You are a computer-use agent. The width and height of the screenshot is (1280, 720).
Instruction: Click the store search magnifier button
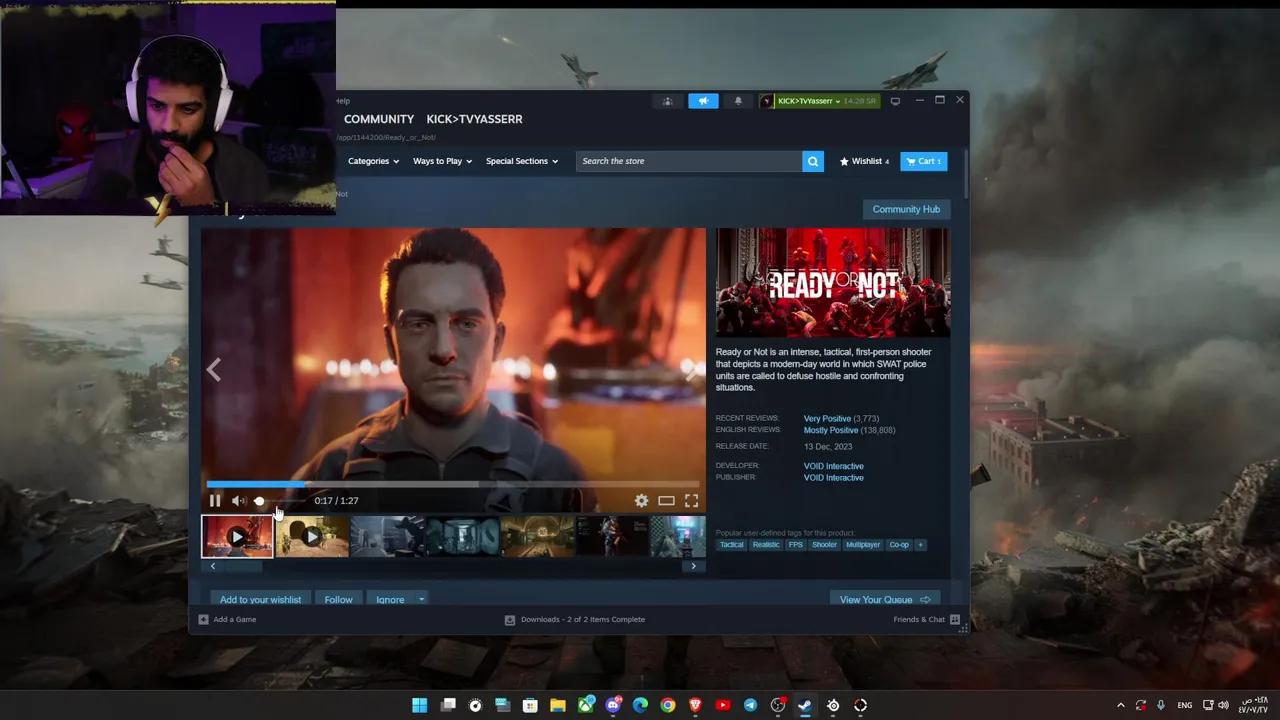(813, 161)
